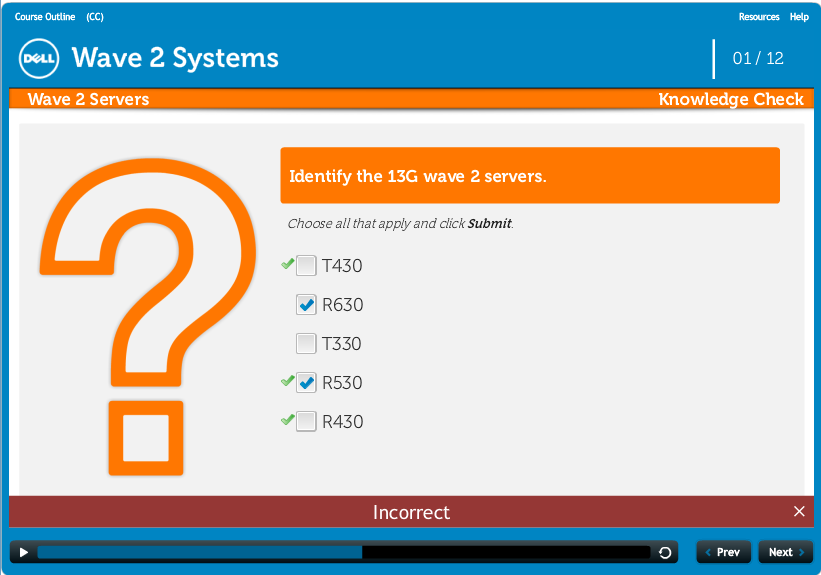Toggle closed captions via (CC)

click(x=95, y=17)
